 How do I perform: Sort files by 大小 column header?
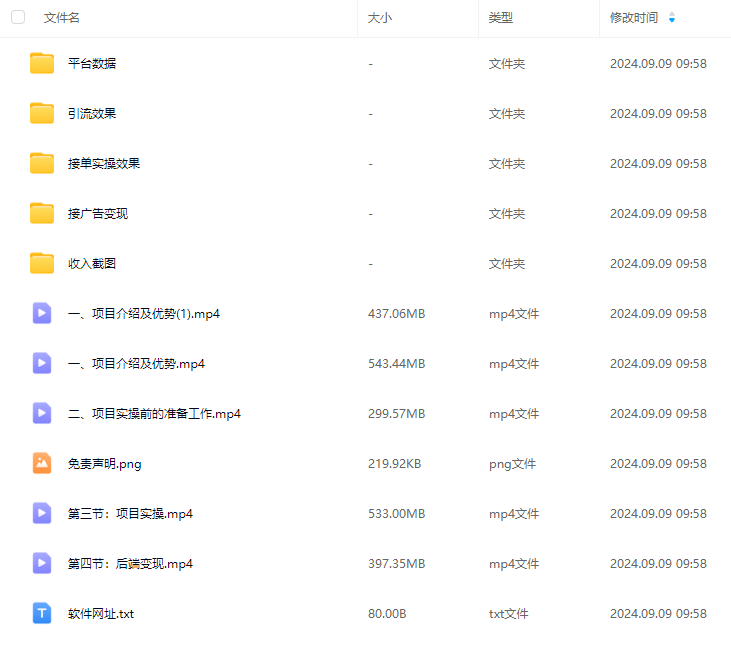pyautogui.click(x=380, y=18)
